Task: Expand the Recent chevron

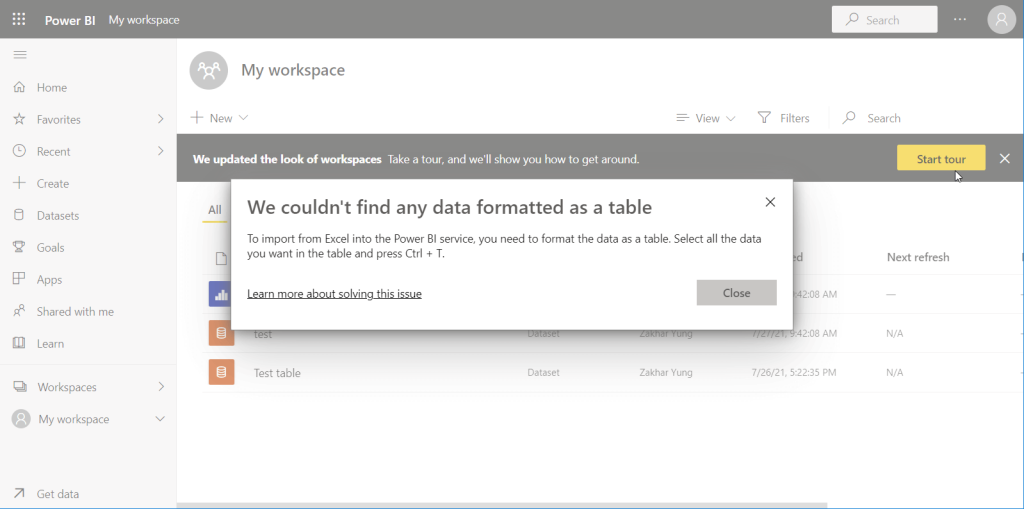Action: [161, 151]
